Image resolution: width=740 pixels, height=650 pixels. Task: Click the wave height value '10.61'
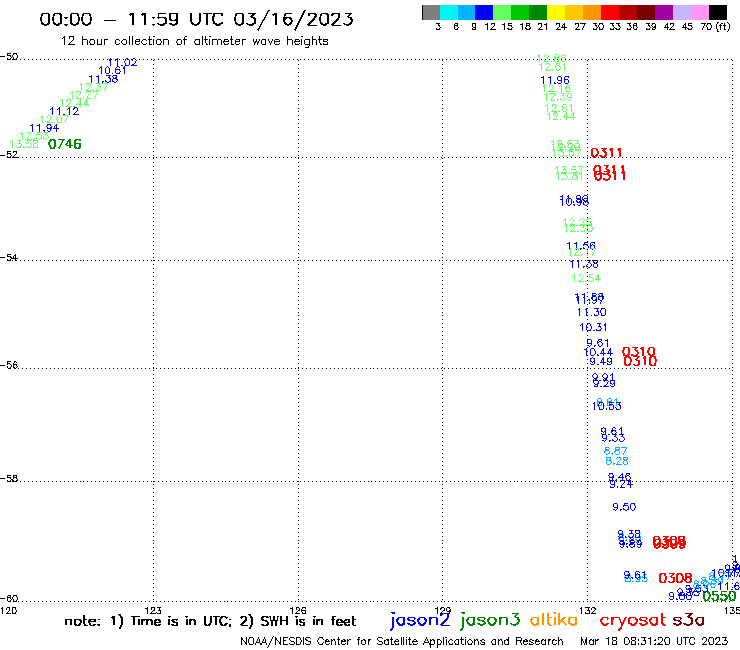pyautogui.click(x=112, y=70)
